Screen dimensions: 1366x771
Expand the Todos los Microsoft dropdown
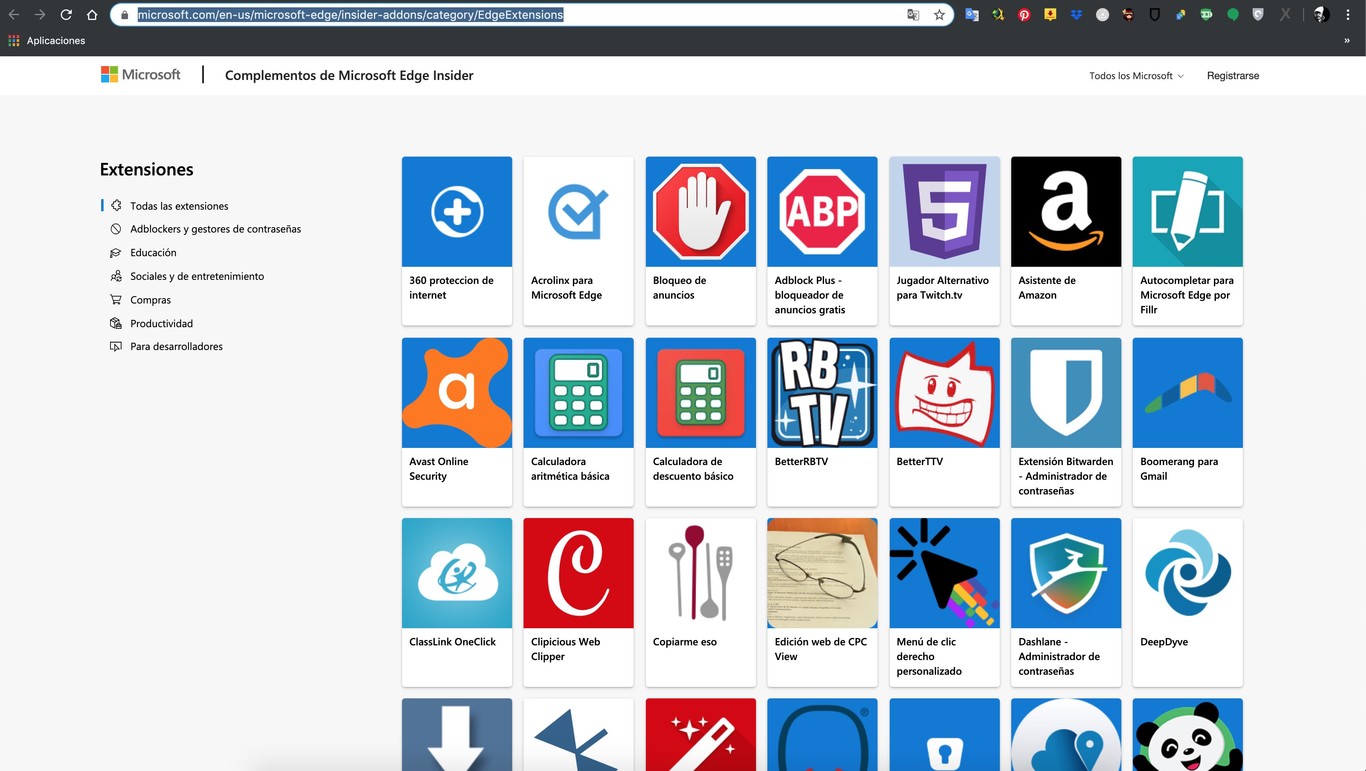[x=1135, y=75]
